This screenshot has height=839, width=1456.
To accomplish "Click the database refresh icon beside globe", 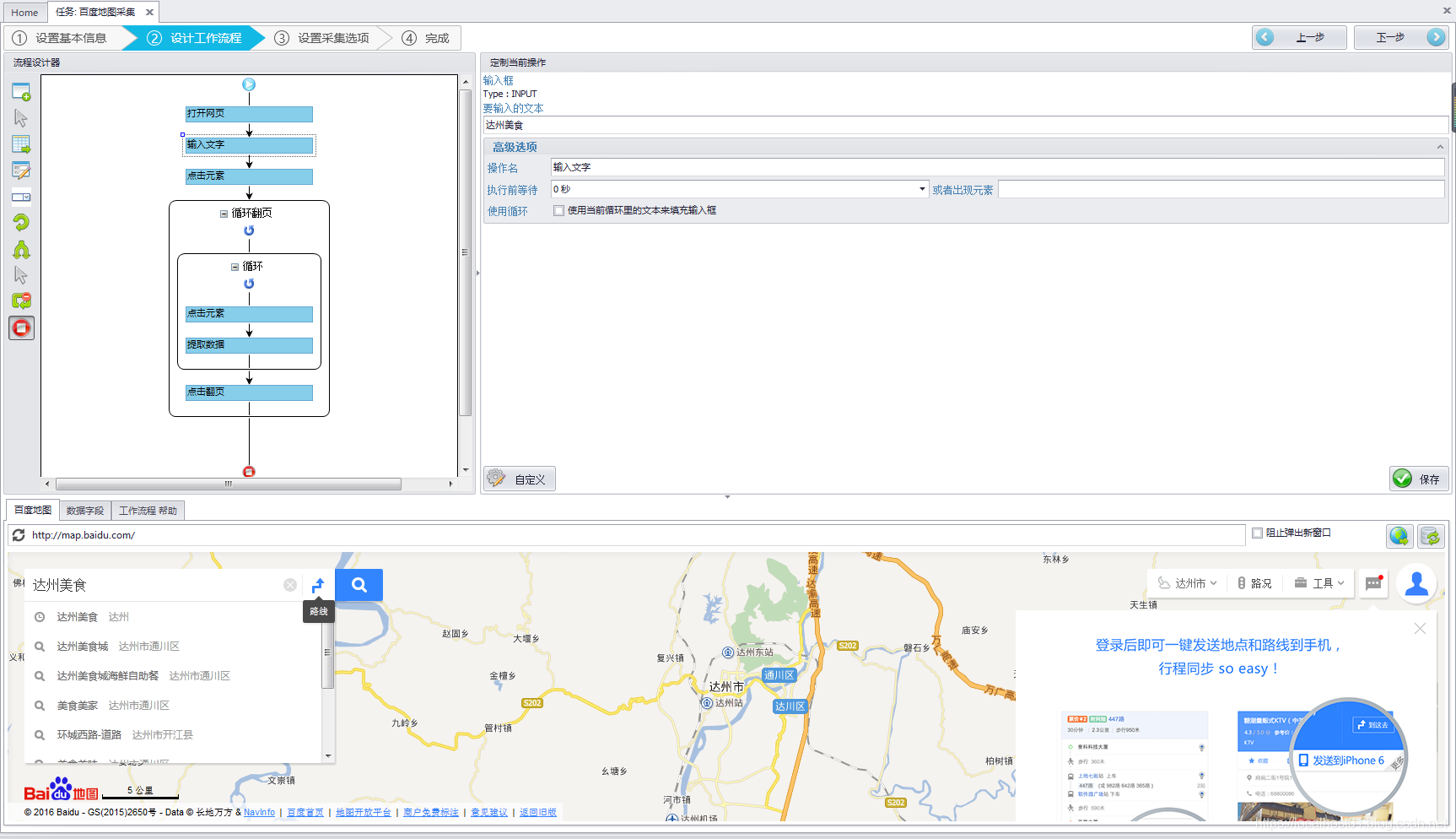I will click(1431, 535).
